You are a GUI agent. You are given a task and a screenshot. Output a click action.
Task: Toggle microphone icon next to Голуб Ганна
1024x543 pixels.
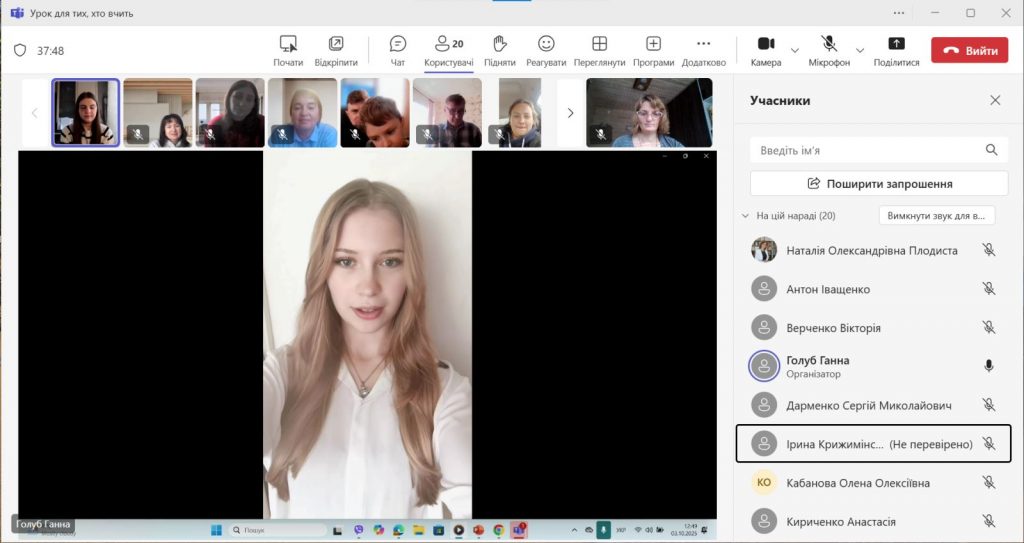989,366
